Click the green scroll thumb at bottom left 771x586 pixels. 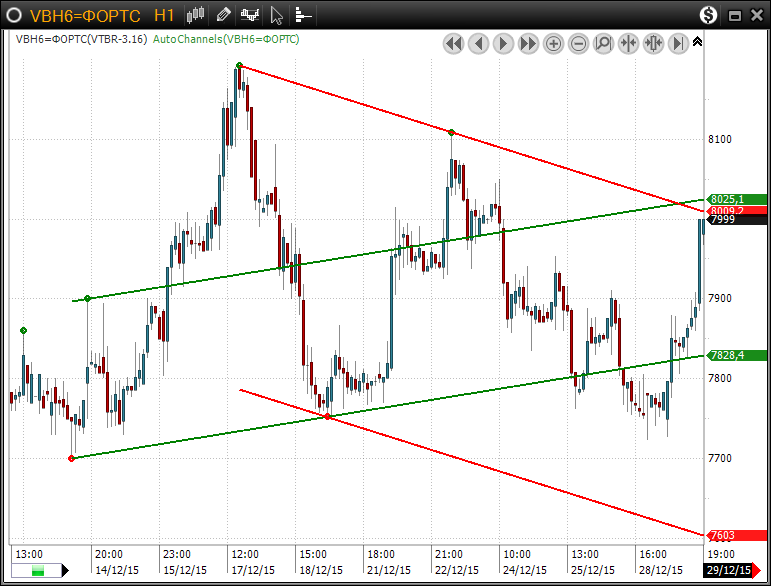tap(38, 570)
